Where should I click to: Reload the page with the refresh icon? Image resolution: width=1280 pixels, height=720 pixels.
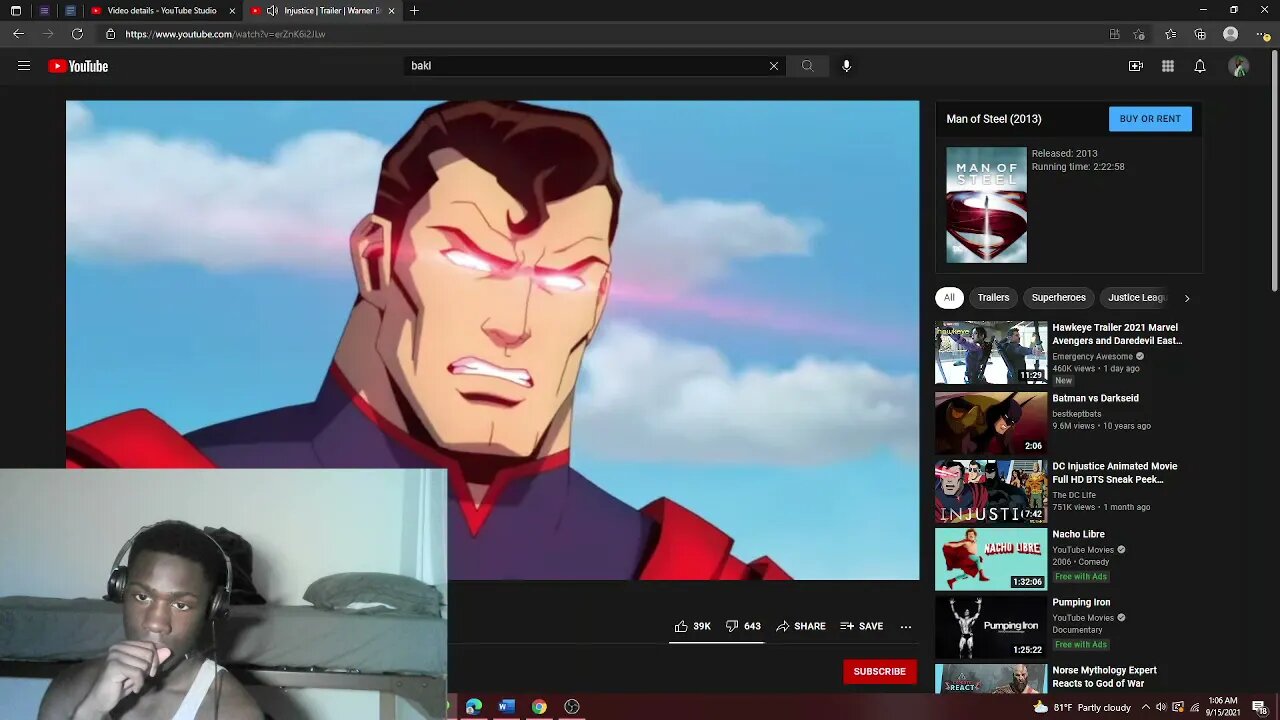coord(77,34)
